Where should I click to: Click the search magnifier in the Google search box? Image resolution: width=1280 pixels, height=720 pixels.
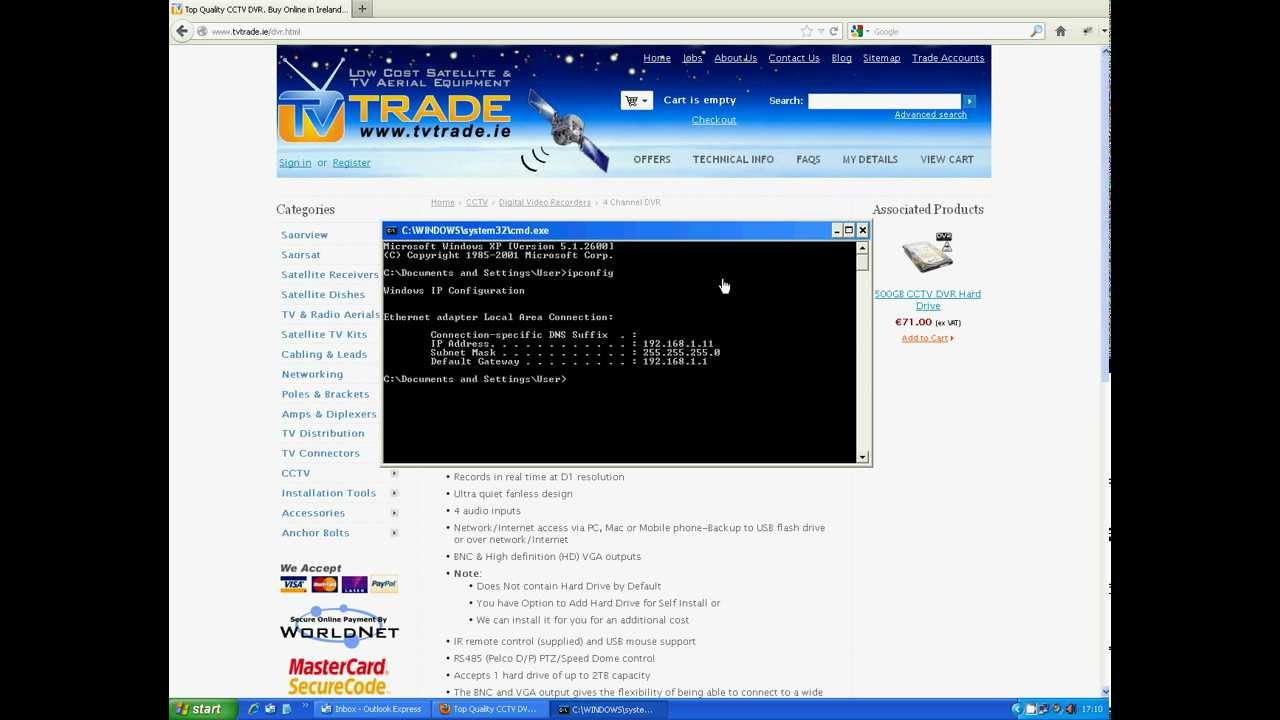click(x=1036, y=31)
